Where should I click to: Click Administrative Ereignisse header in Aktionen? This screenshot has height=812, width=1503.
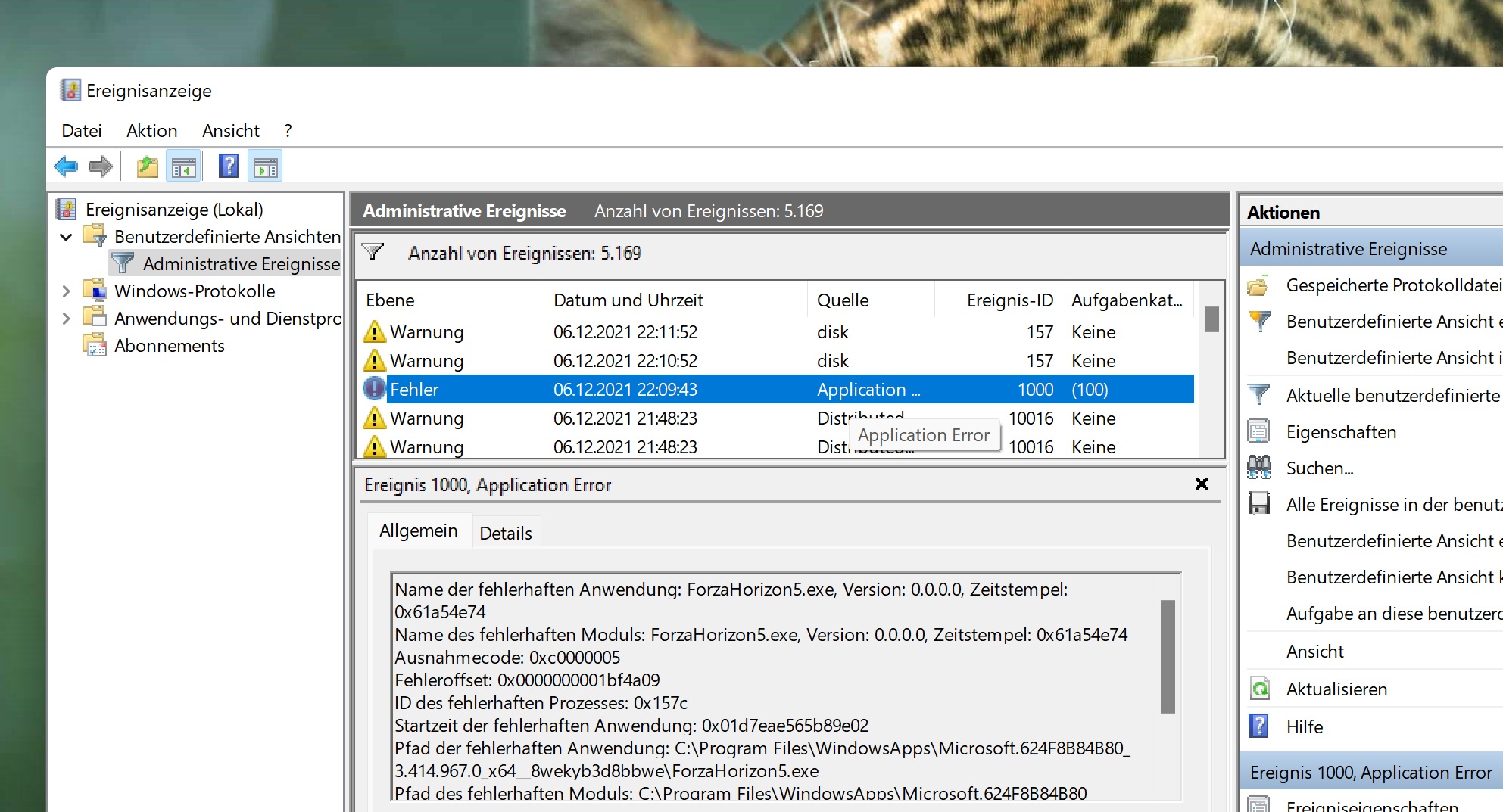pyautogui.click(x=1370, y=249)
